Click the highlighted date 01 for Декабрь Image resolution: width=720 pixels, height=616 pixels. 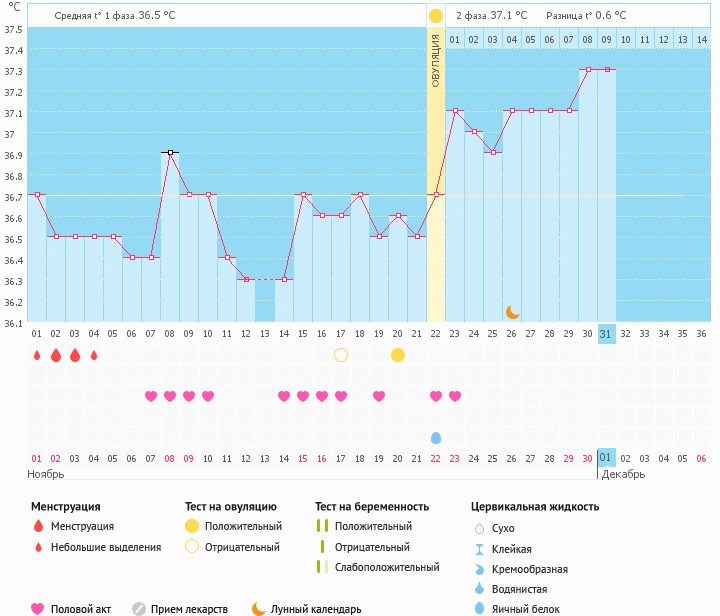click(607, 458)
